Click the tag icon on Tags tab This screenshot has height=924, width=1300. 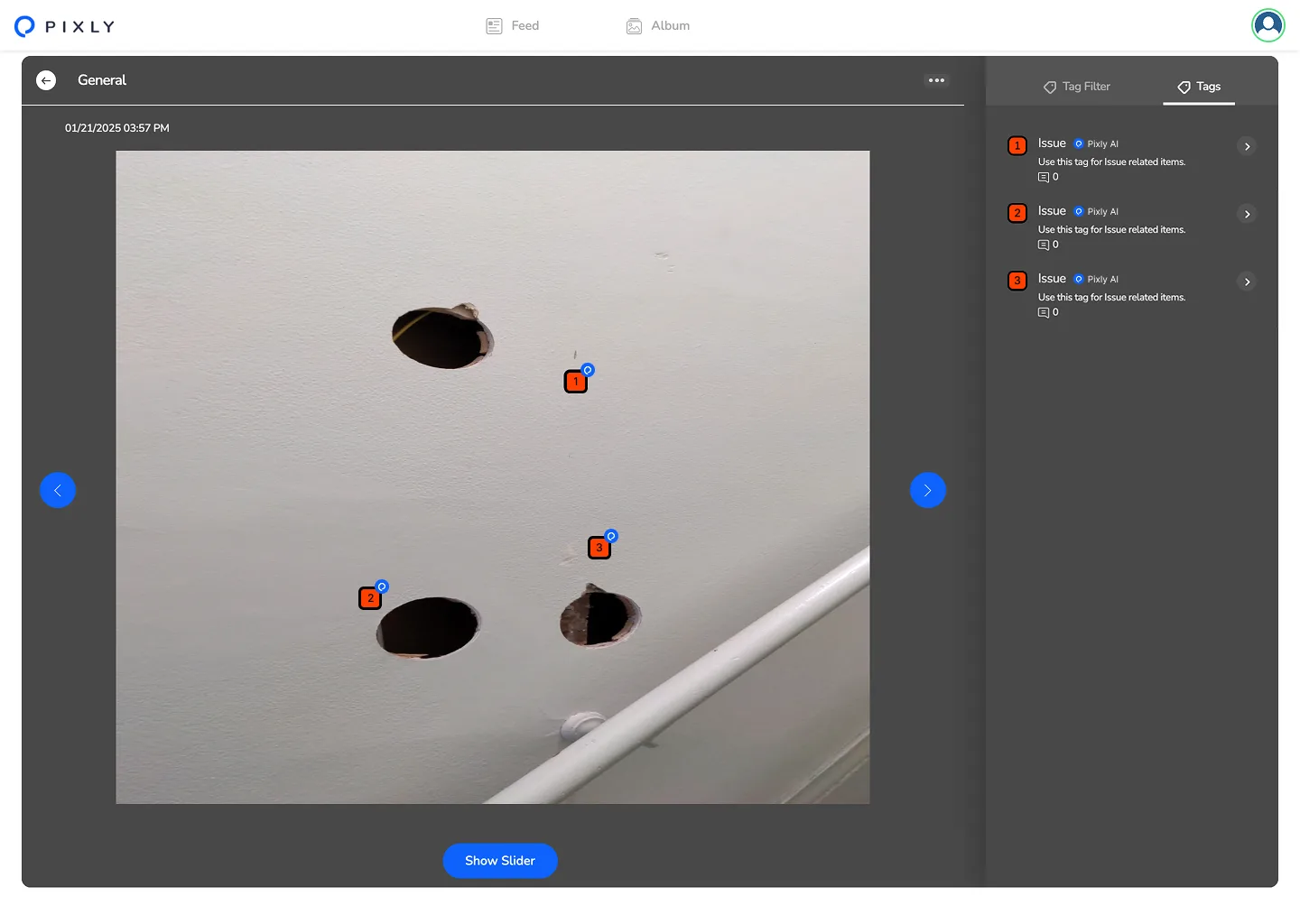coord(1184,88)
